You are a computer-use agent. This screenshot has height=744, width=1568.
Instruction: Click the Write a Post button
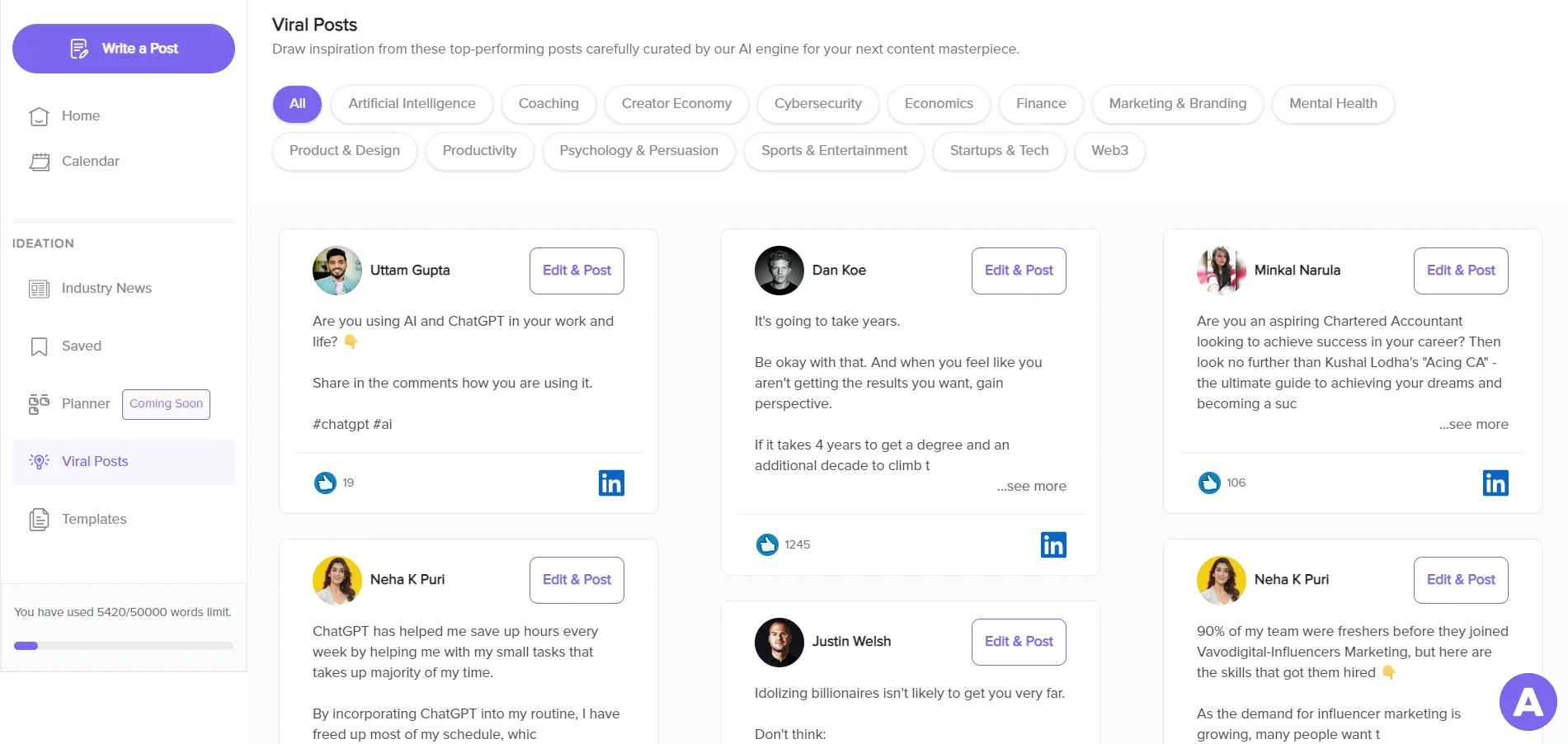[x=124, y=48]
